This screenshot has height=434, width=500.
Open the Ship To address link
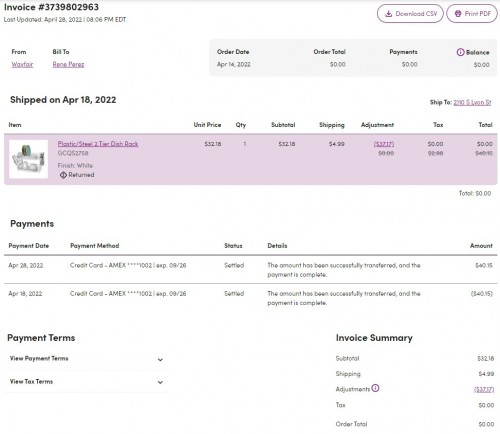[472, 102]
